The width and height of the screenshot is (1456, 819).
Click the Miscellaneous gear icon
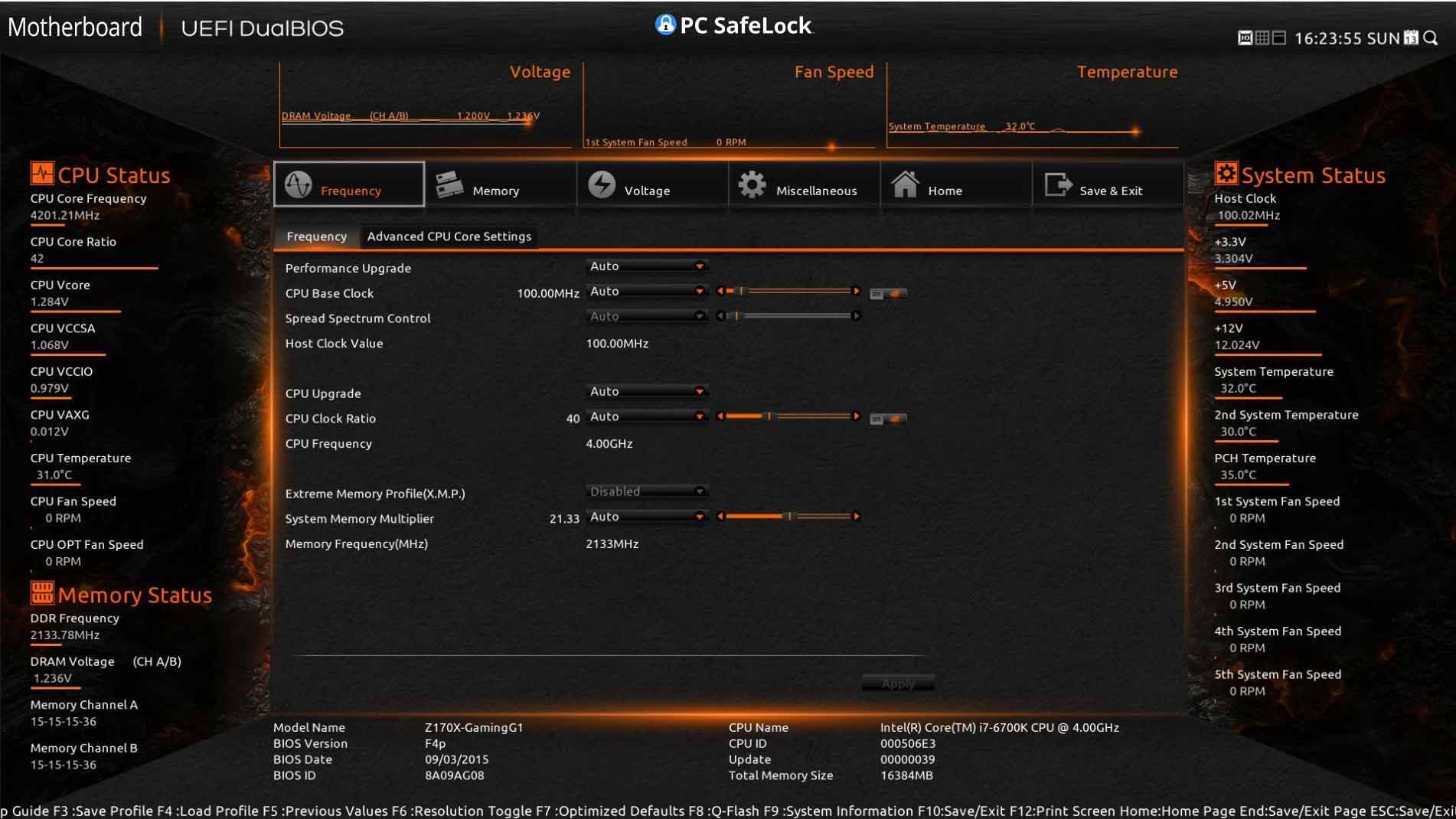tap(752, 184)
